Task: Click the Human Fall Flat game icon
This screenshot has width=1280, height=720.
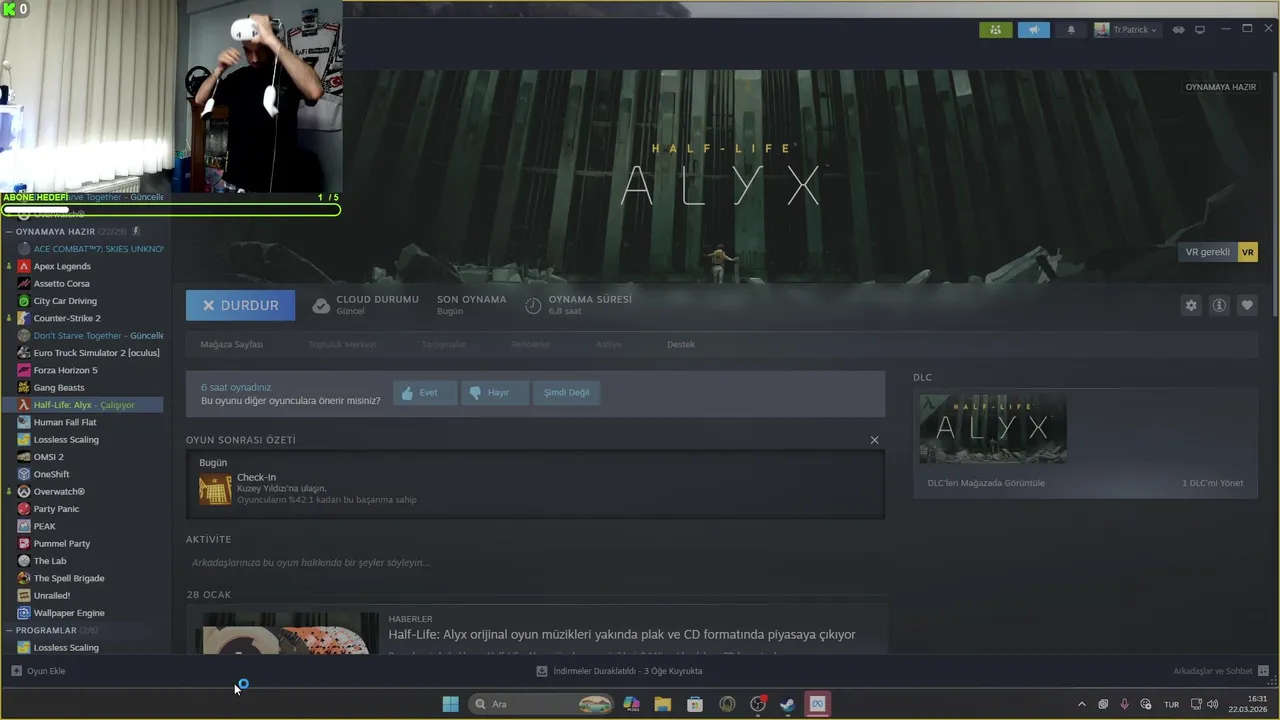Action: pyautogui.click(x=24, y=422)
